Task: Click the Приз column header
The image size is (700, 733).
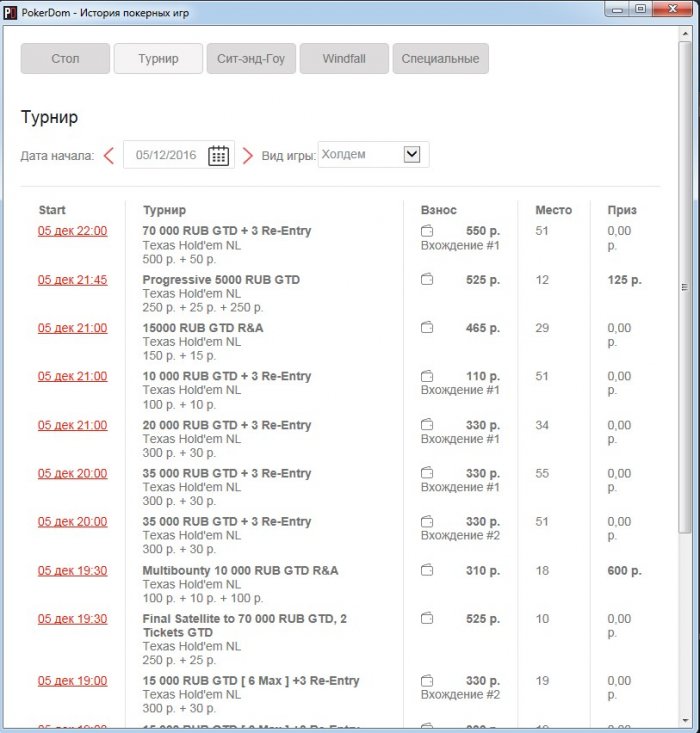Action: (622, 210)
